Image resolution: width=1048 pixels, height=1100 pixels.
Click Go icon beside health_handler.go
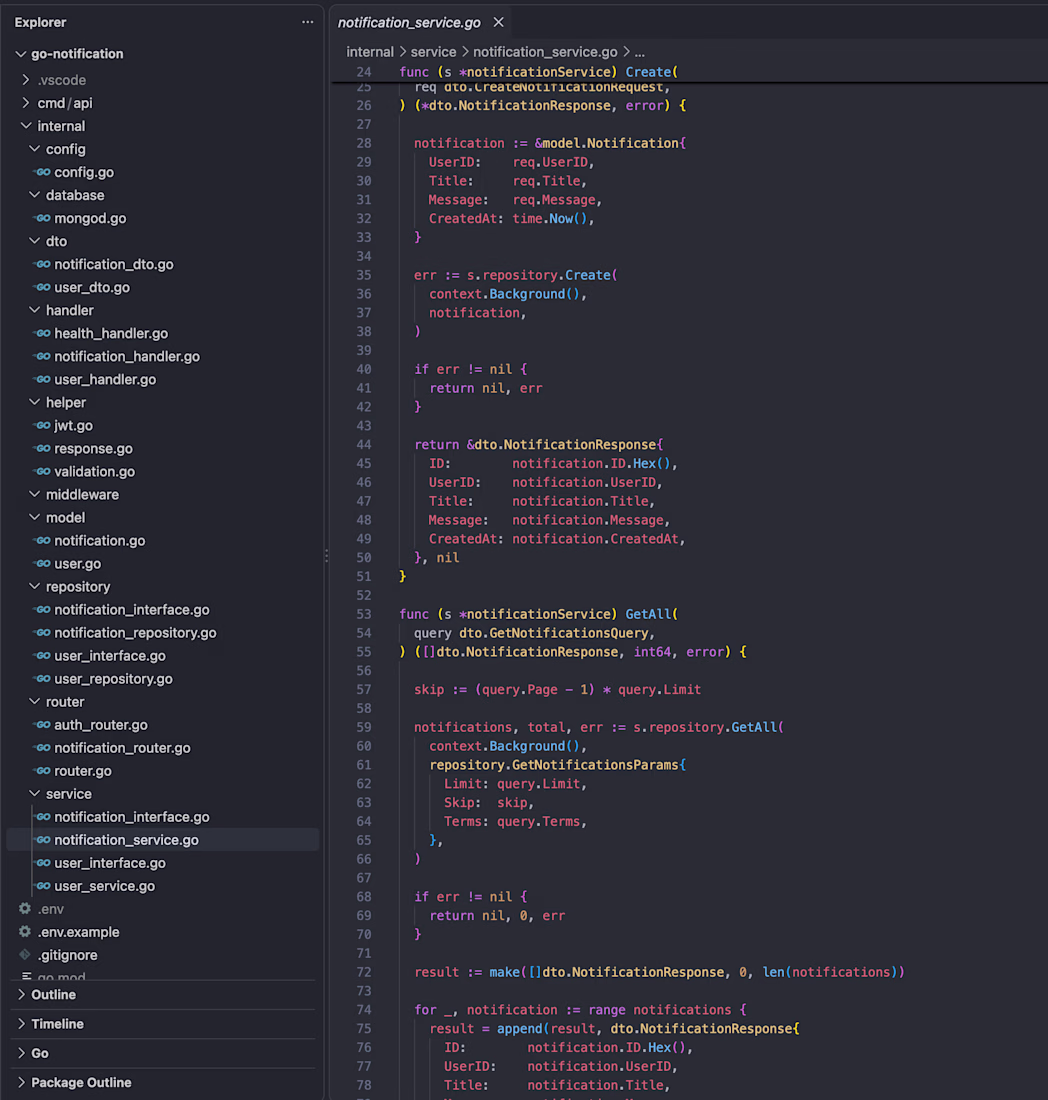coord(43,333)
